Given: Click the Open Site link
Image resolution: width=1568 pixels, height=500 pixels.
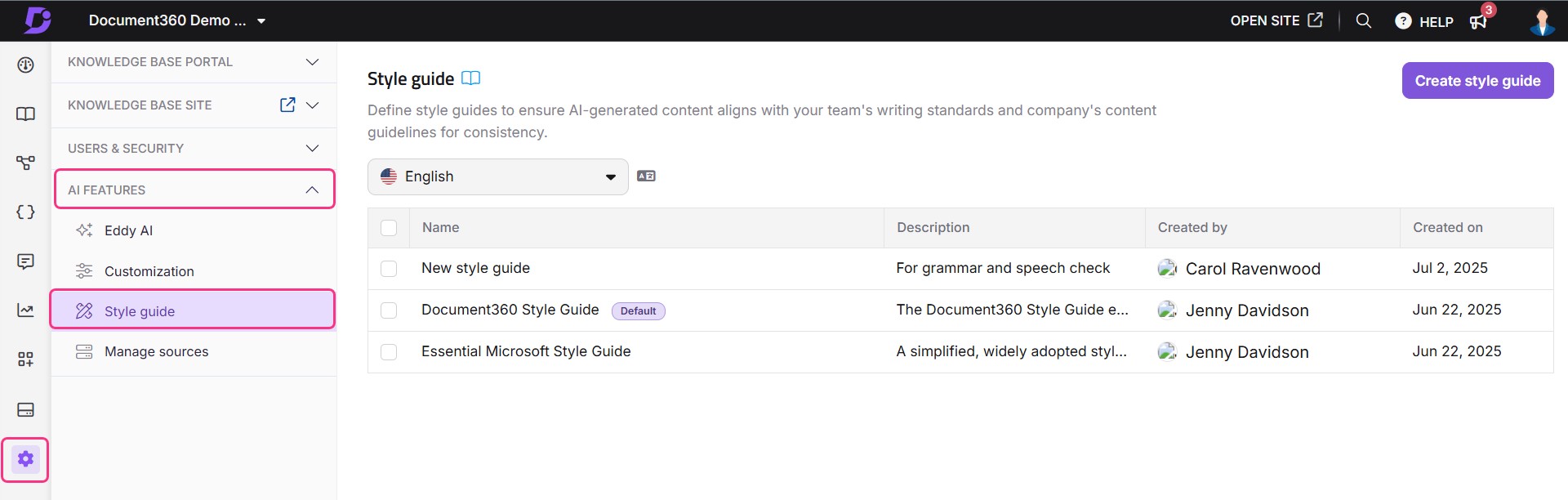Looking at the screenshot, I should pyautogui.click(x=1275, y=21).
